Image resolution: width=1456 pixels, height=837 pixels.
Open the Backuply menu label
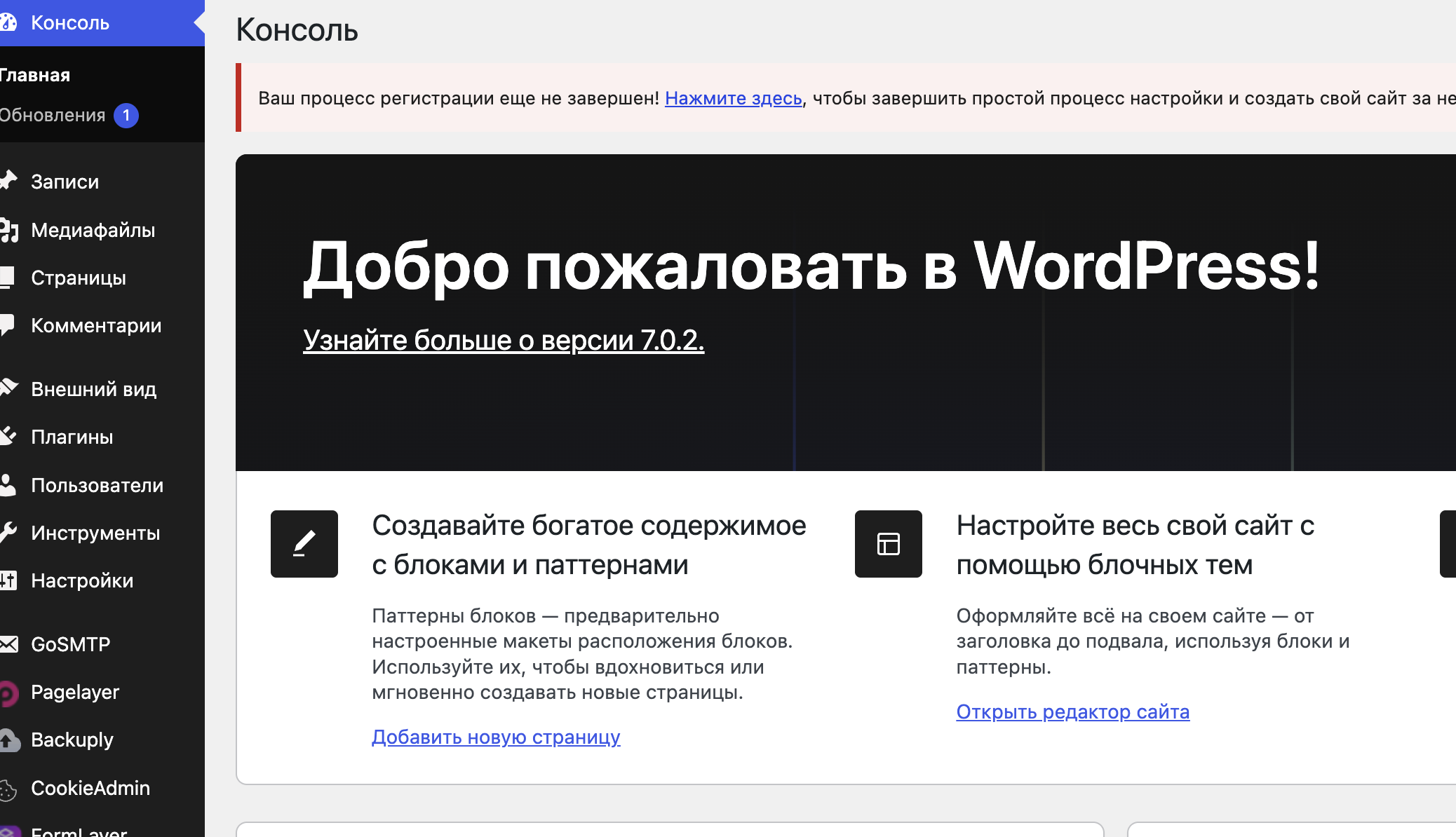(72, 740)
